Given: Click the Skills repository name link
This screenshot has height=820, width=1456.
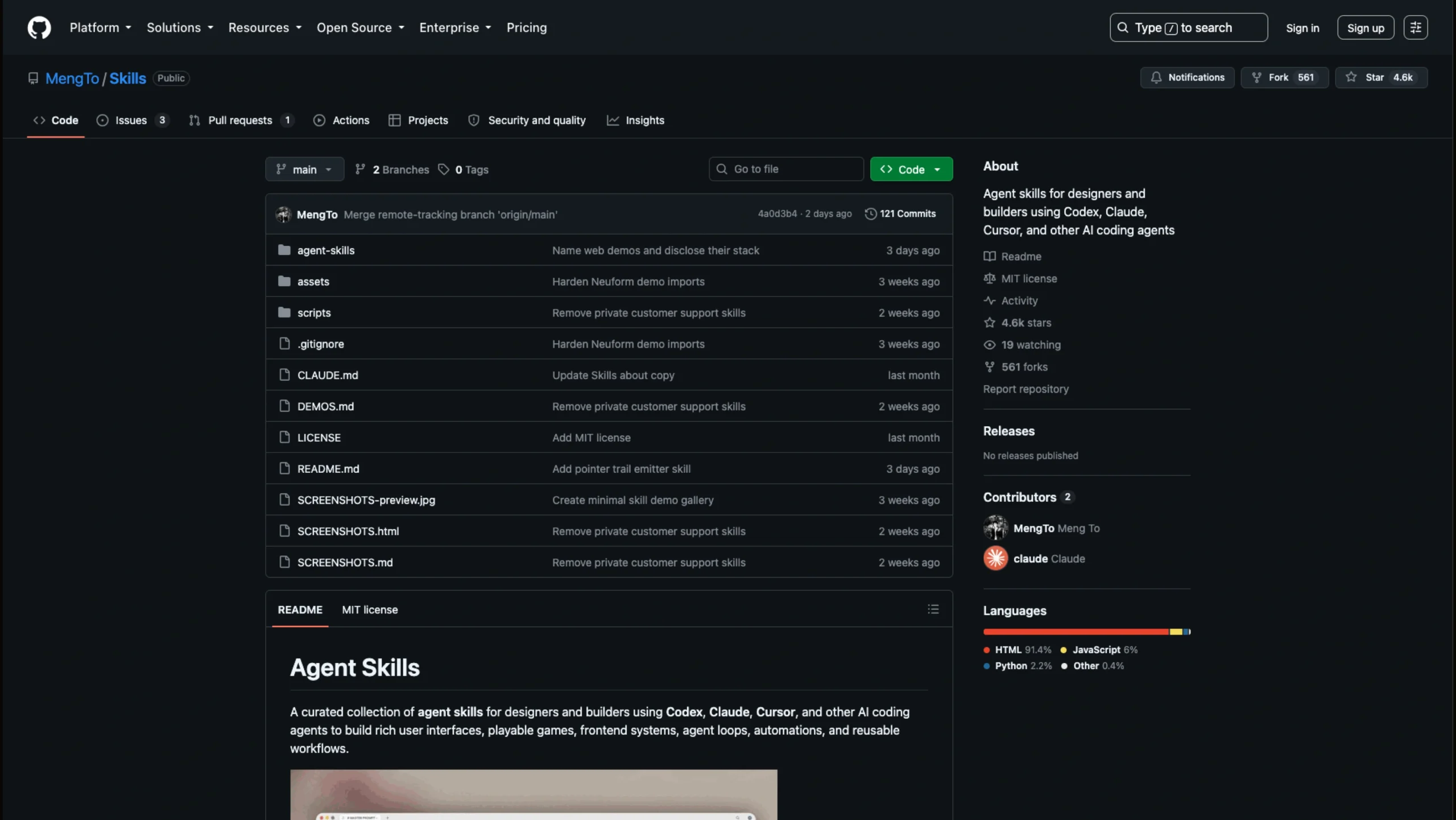Looking at the screenshot, I should point(128,78).
